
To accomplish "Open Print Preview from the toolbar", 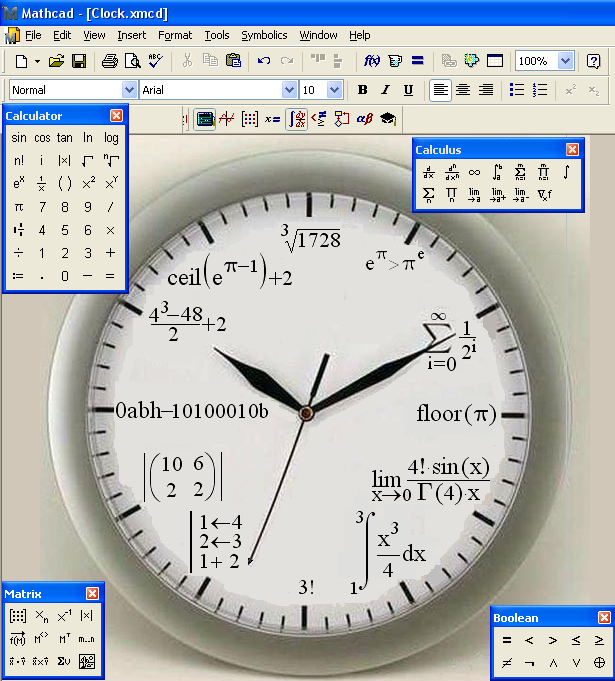I will [132, 61].
